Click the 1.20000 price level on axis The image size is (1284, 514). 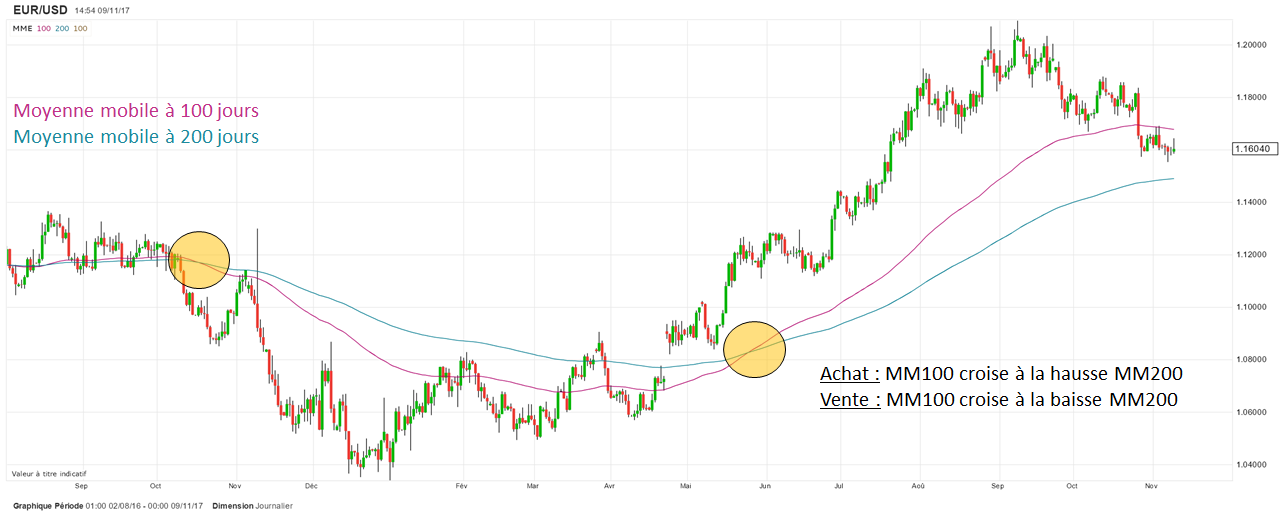[x=1252, y=46]
